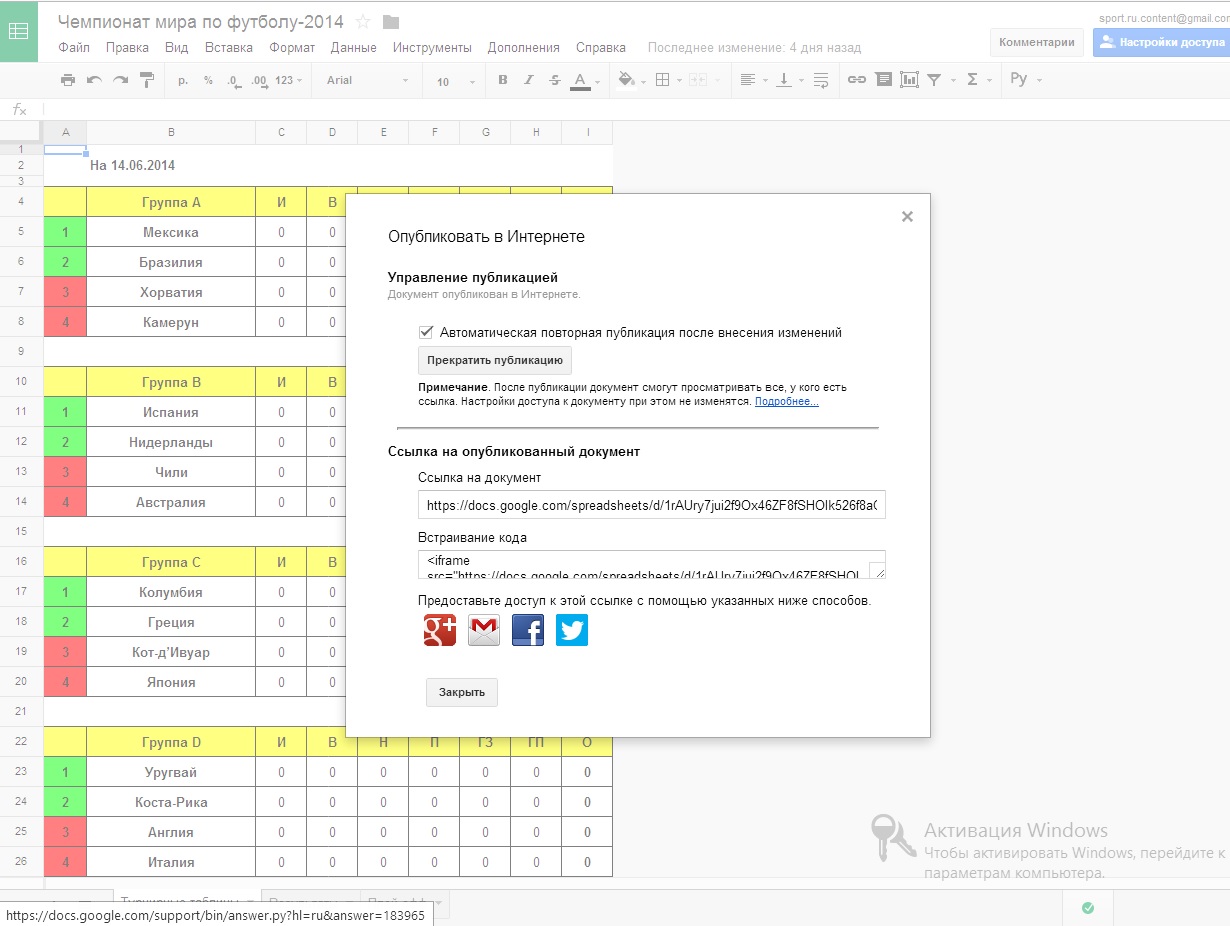Print the spreadsheet
This screenshot has height=926, width=1230.
pos(68,80)
